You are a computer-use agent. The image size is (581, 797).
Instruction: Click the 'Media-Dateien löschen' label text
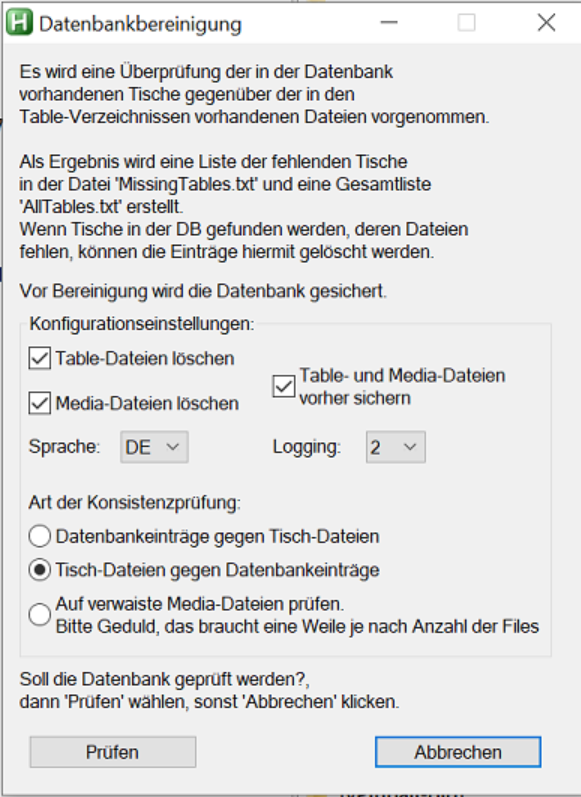click(x=147, y=404)
